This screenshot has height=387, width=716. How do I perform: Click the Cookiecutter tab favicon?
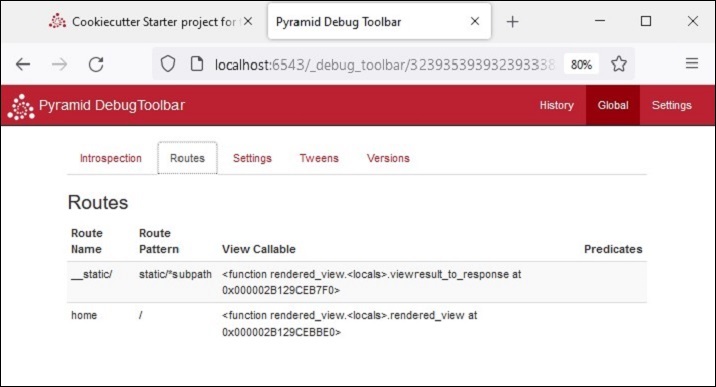pyautogui.click(x=58, y=21)
